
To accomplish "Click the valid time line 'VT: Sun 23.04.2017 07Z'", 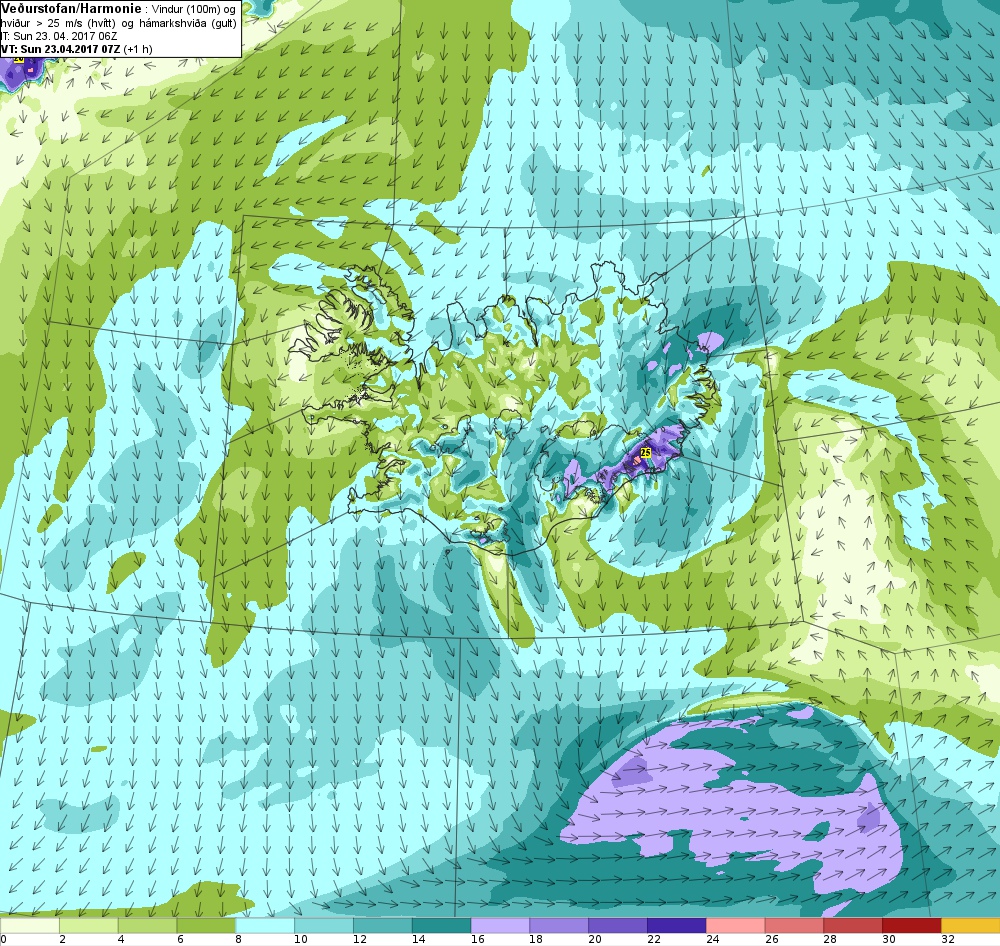I will pyautogui.click(x=60, y=49).
